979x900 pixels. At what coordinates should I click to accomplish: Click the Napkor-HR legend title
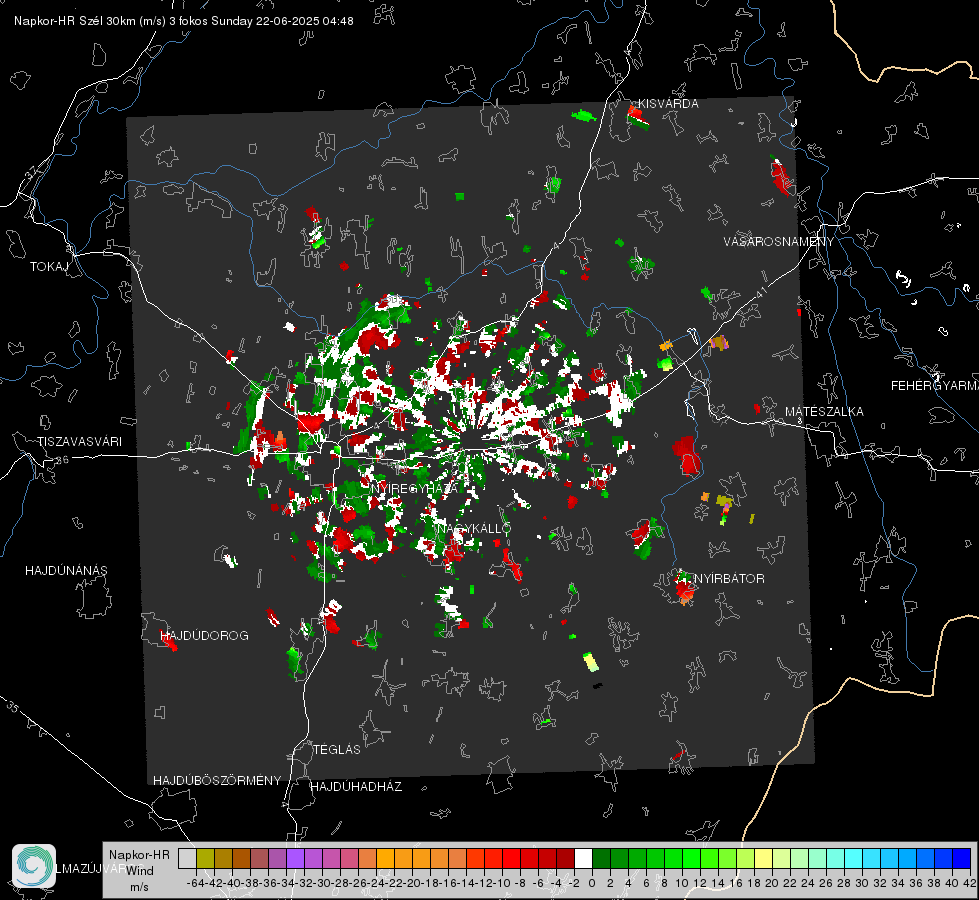coord(139,855)
